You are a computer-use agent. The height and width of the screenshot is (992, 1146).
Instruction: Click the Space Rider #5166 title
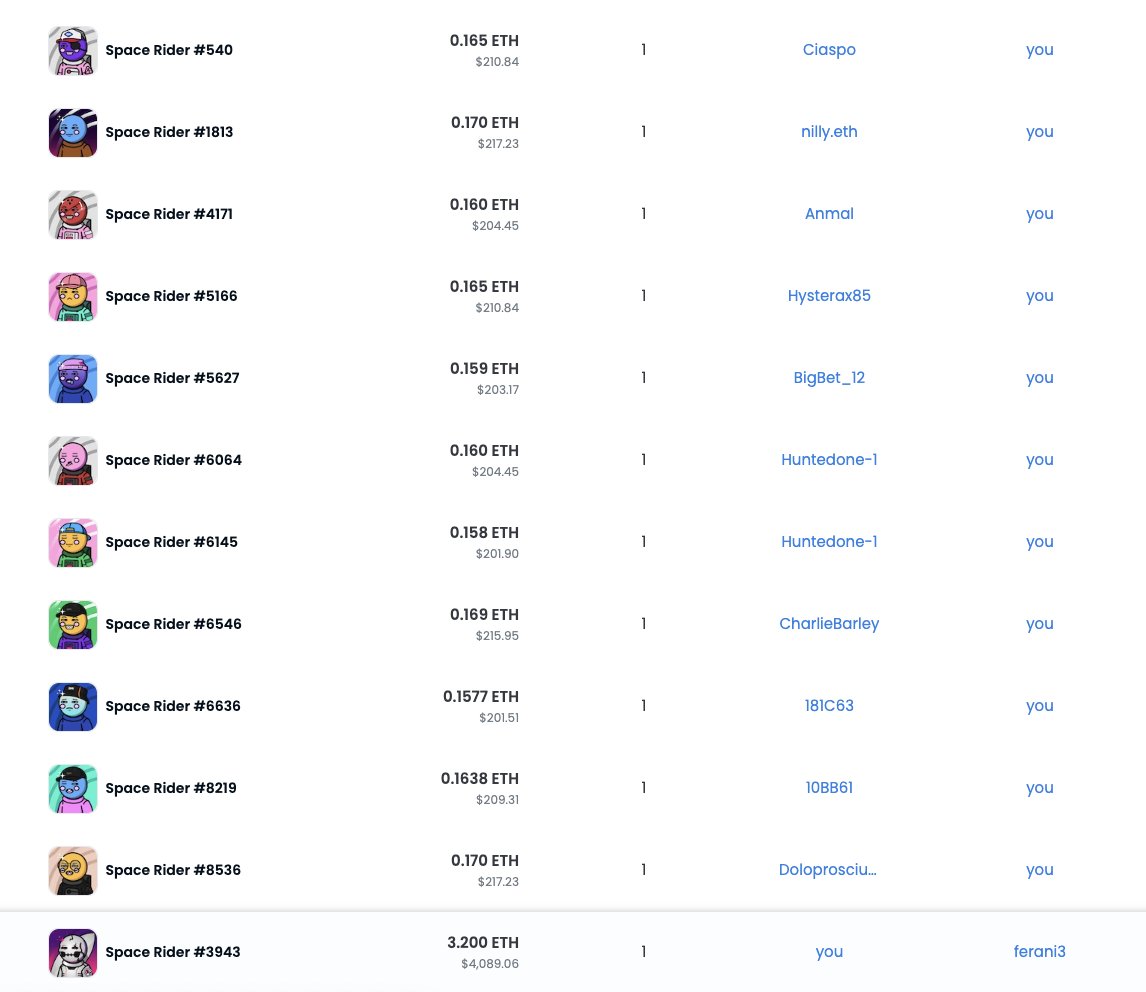pyautogui.click(x=171, y=296)
